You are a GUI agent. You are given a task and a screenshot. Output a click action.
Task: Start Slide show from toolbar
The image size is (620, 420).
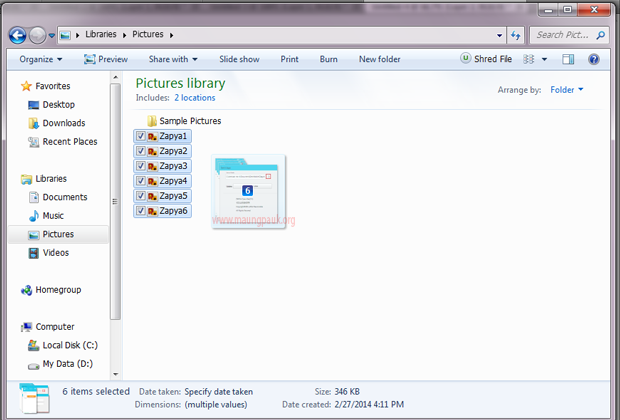239,59
